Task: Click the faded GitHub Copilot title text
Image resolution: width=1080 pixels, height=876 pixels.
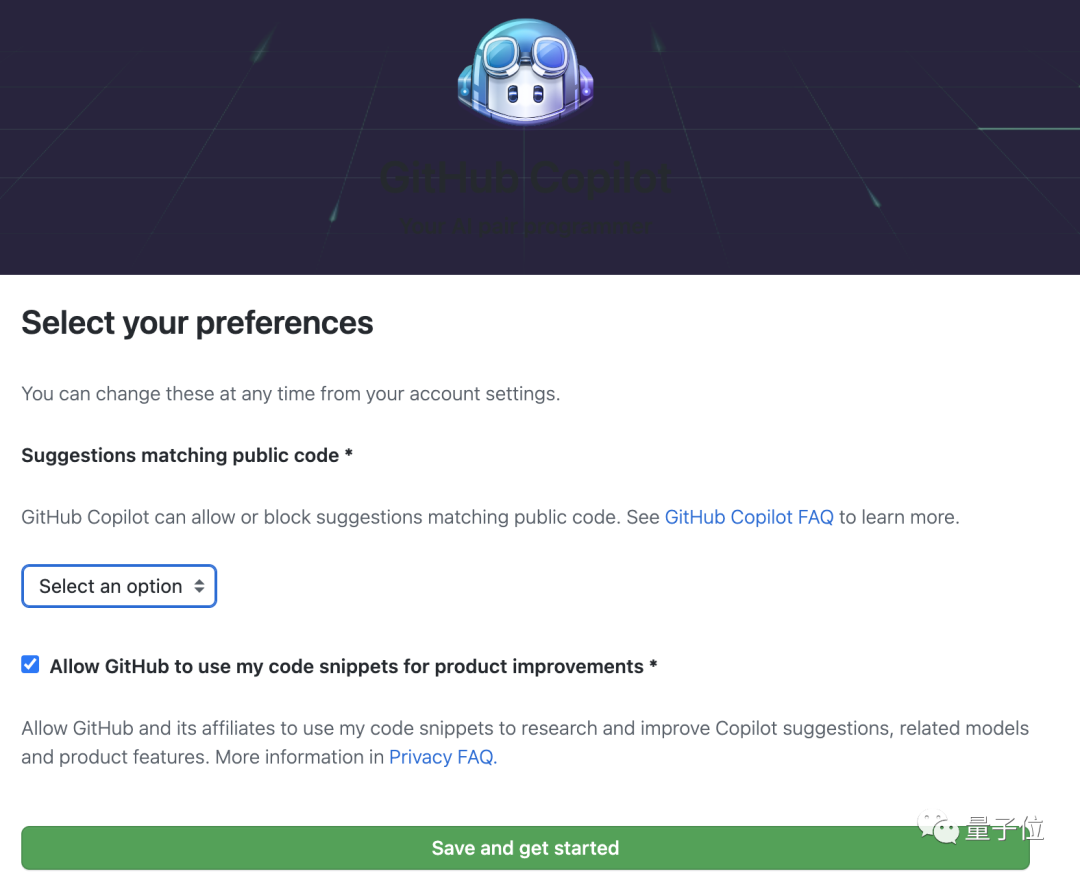Action: coord(525,178)
